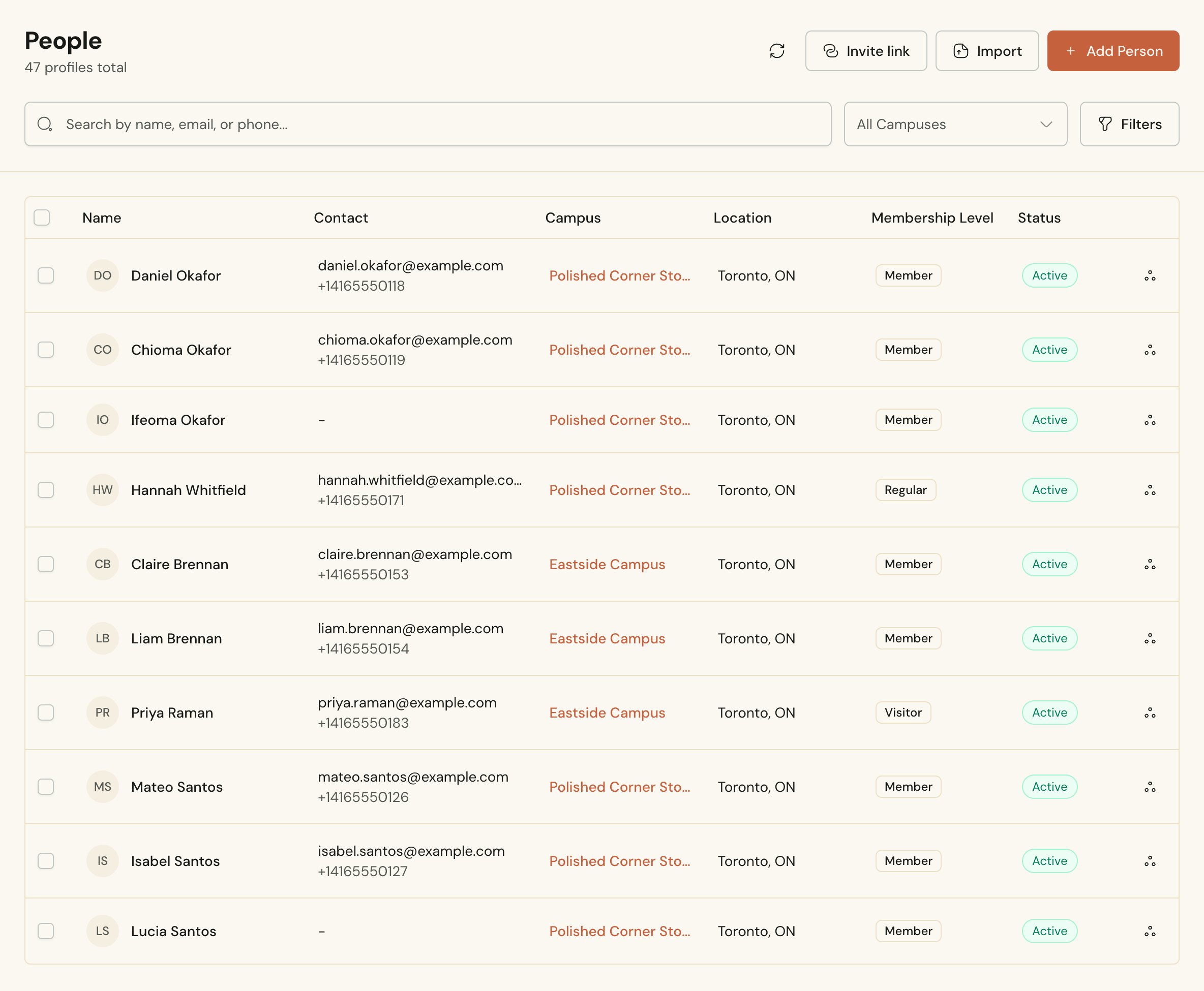This screenshot has height=991, width=1204.
Task: Click the MS avatar for Mateo Santos
Action: point(103,787)
